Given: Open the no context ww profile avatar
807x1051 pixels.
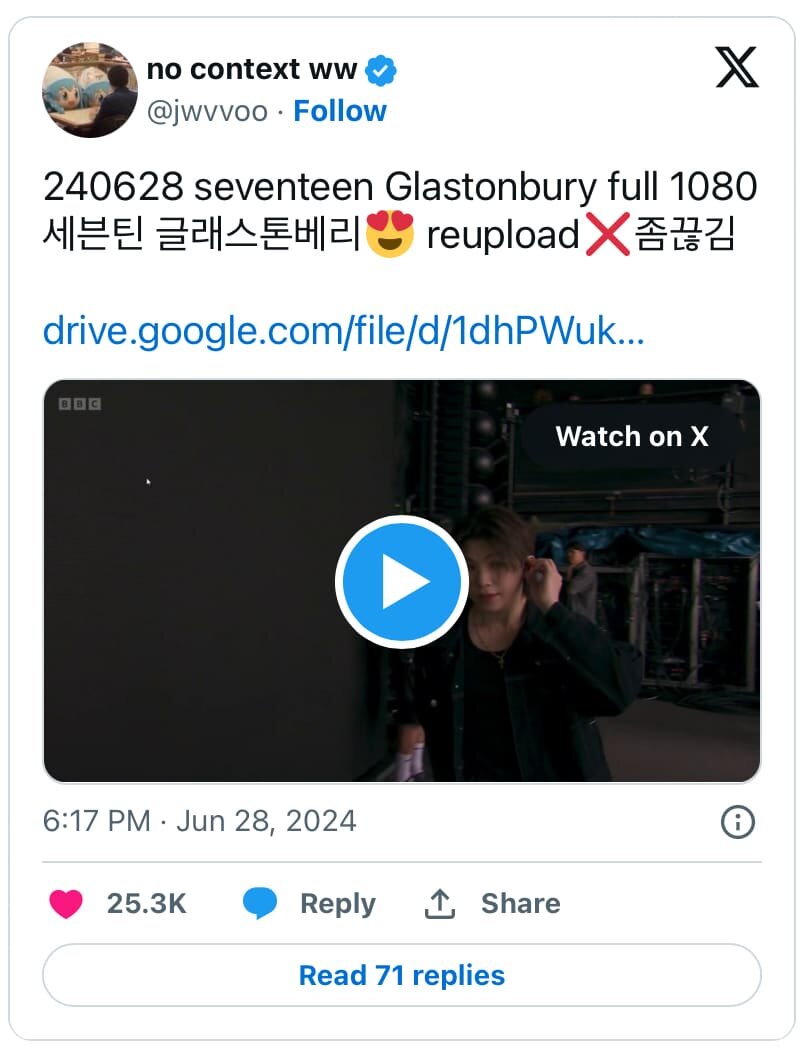Looking at the screenshot, I should (90, 90).
